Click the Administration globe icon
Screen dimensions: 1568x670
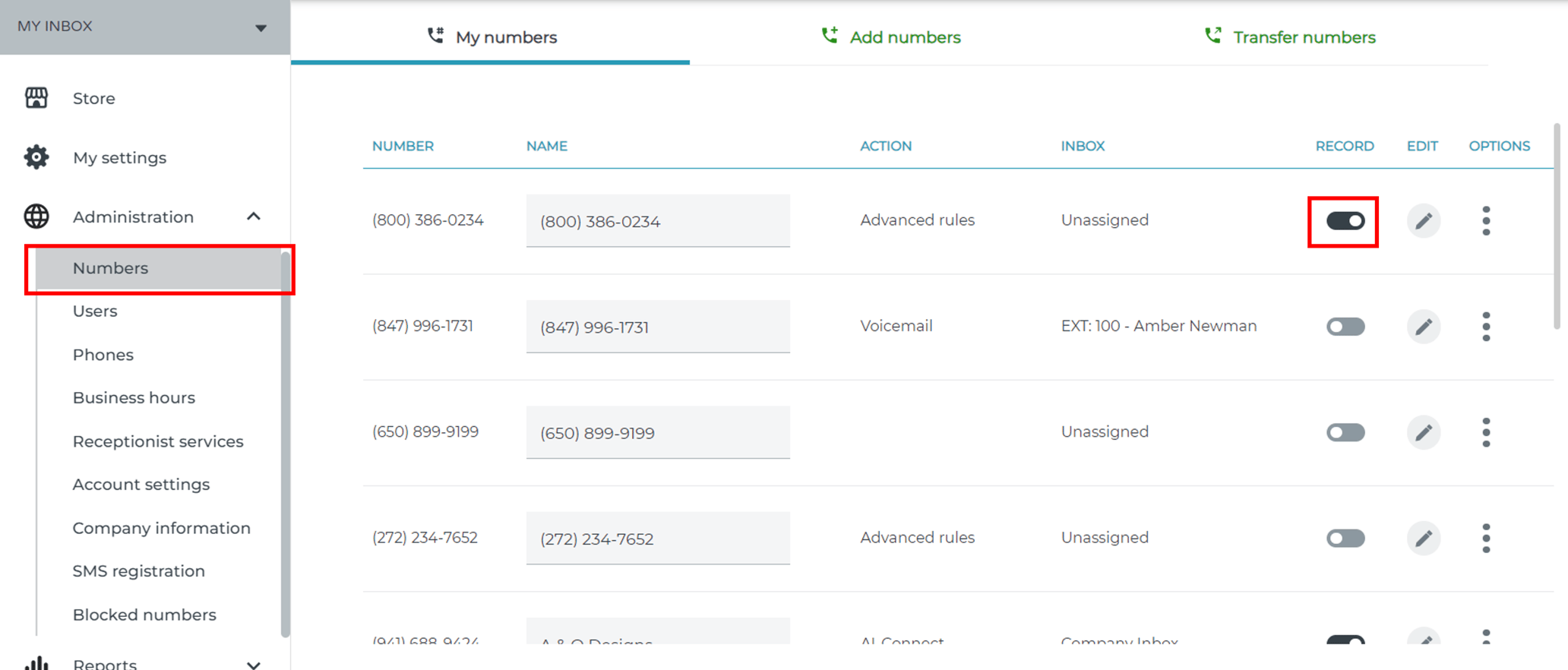pos(36,216)
